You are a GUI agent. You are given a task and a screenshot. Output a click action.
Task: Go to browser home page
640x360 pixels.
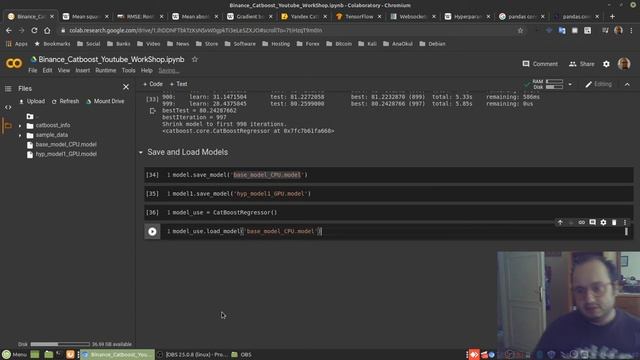pyautogui.click(x=47, y=31)
